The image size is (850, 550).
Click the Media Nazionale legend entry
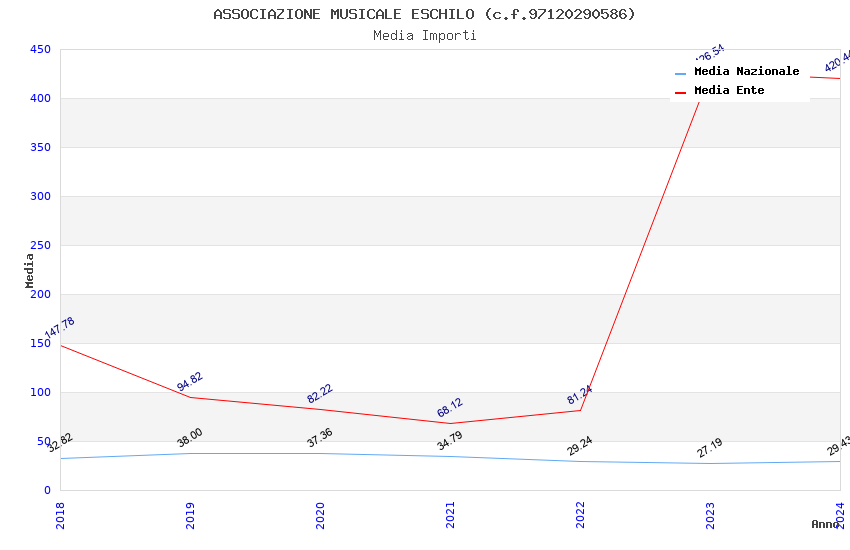pos(737,72)
